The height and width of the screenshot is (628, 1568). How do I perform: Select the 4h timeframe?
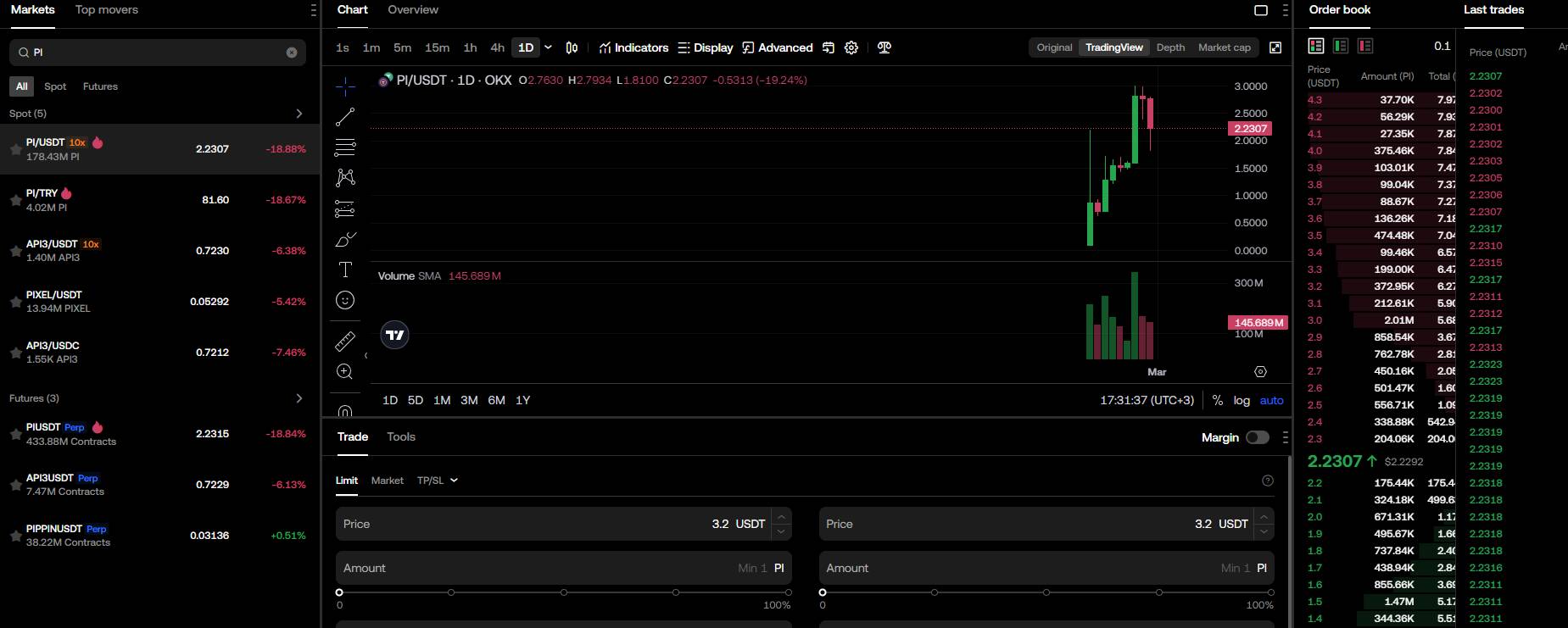pyautogui.click(x=497, y=47)
